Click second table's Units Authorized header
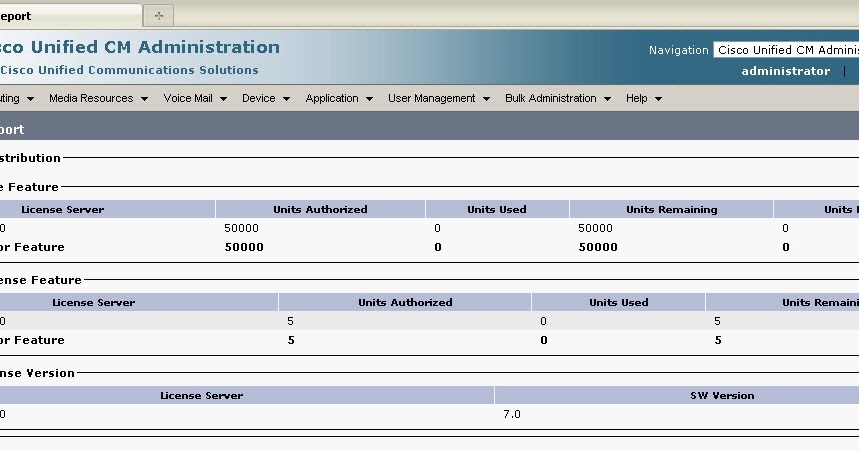This screenshot has height=451, width=859. click(405, 302)
